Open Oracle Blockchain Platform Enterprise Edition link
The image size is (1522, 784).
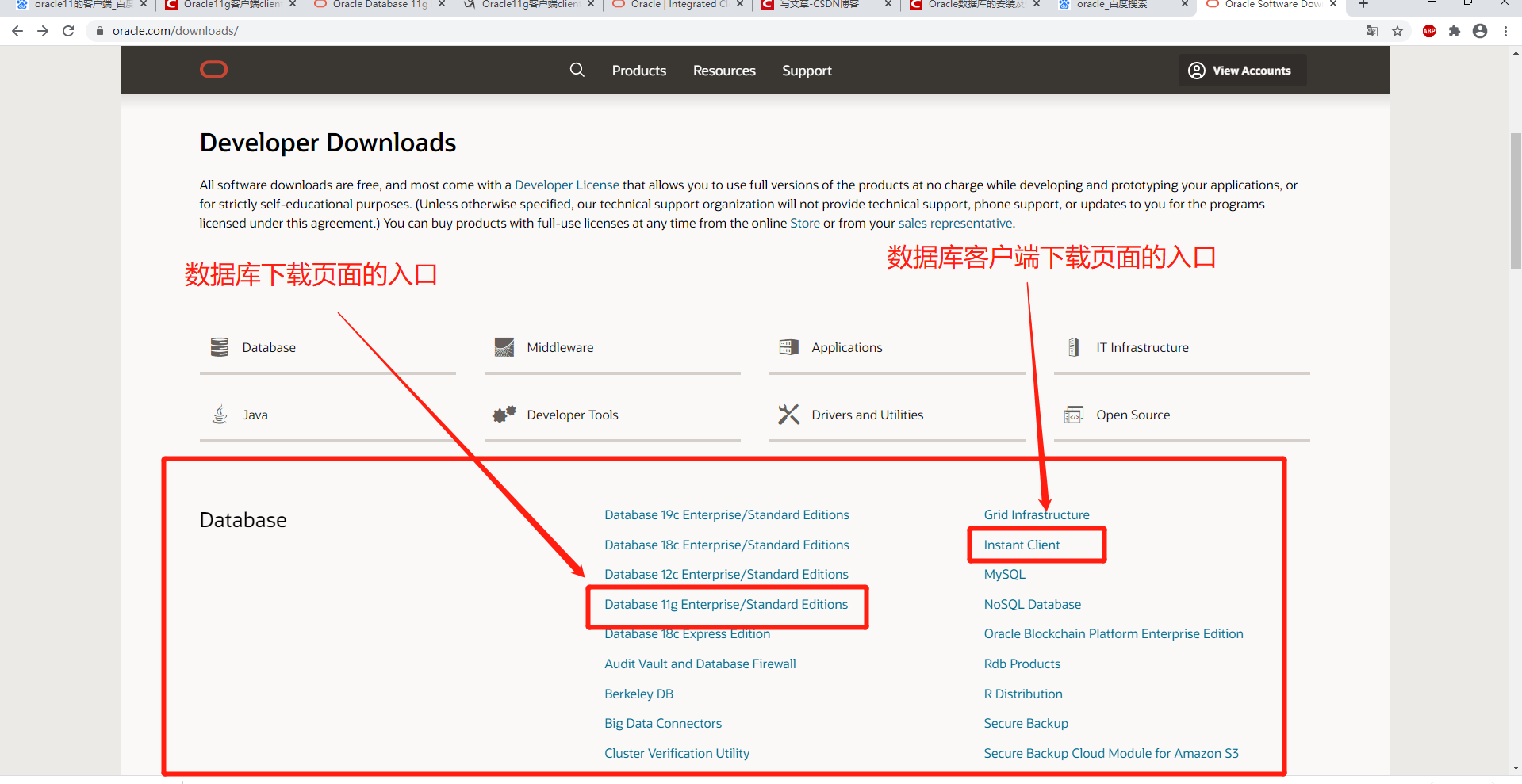[1113, 633]
